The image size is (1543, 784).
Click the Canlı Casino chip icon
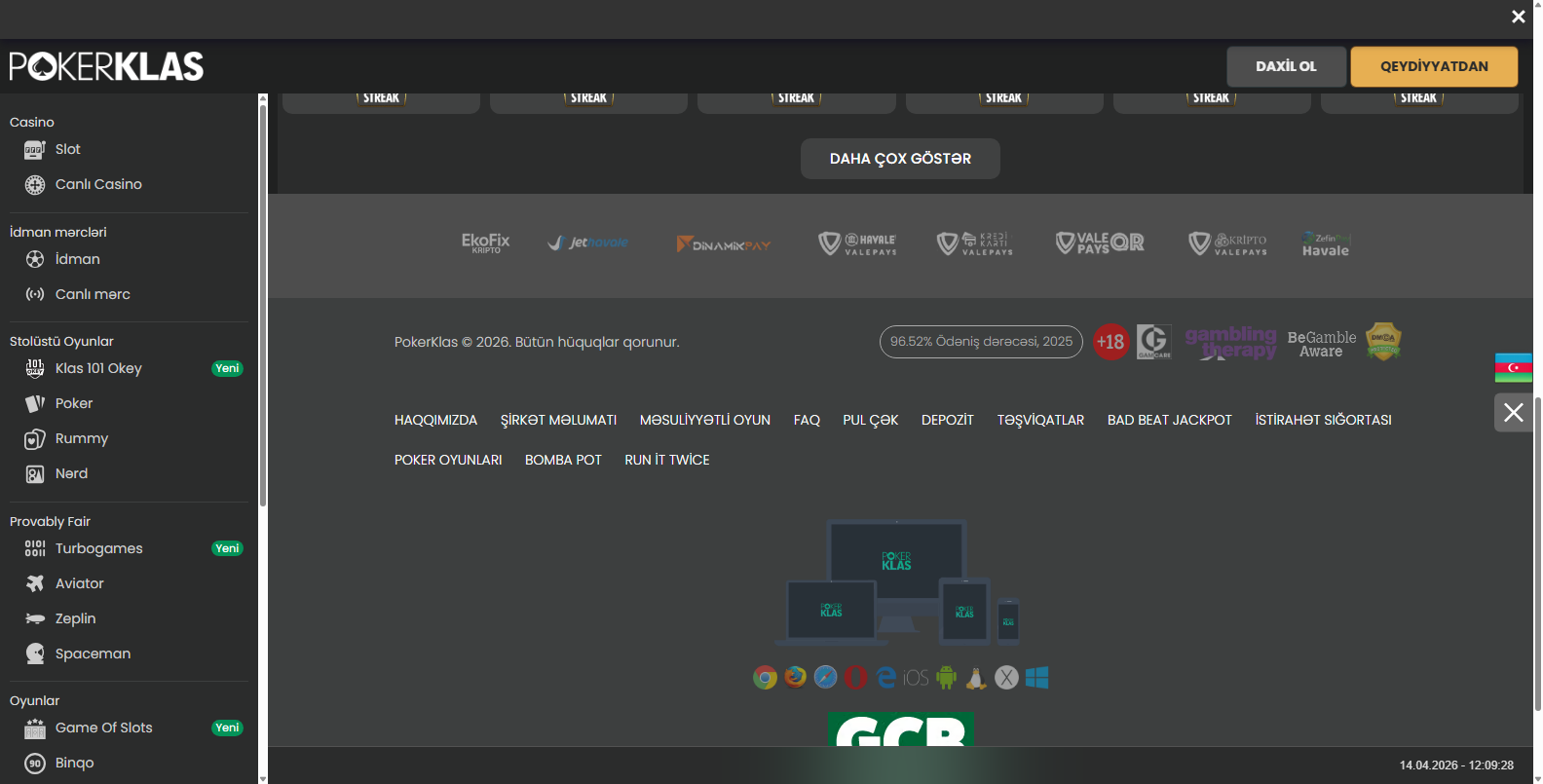(x=35, y=184)
